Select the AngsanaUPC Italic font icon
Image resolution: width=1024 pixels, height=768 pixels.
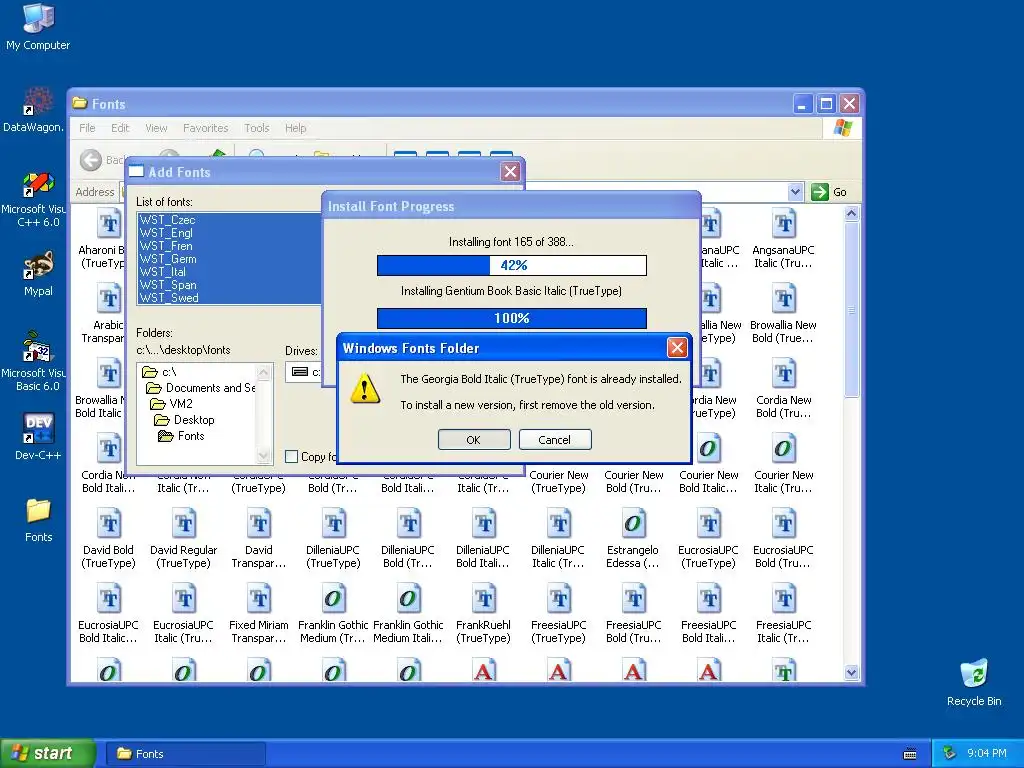783,238
